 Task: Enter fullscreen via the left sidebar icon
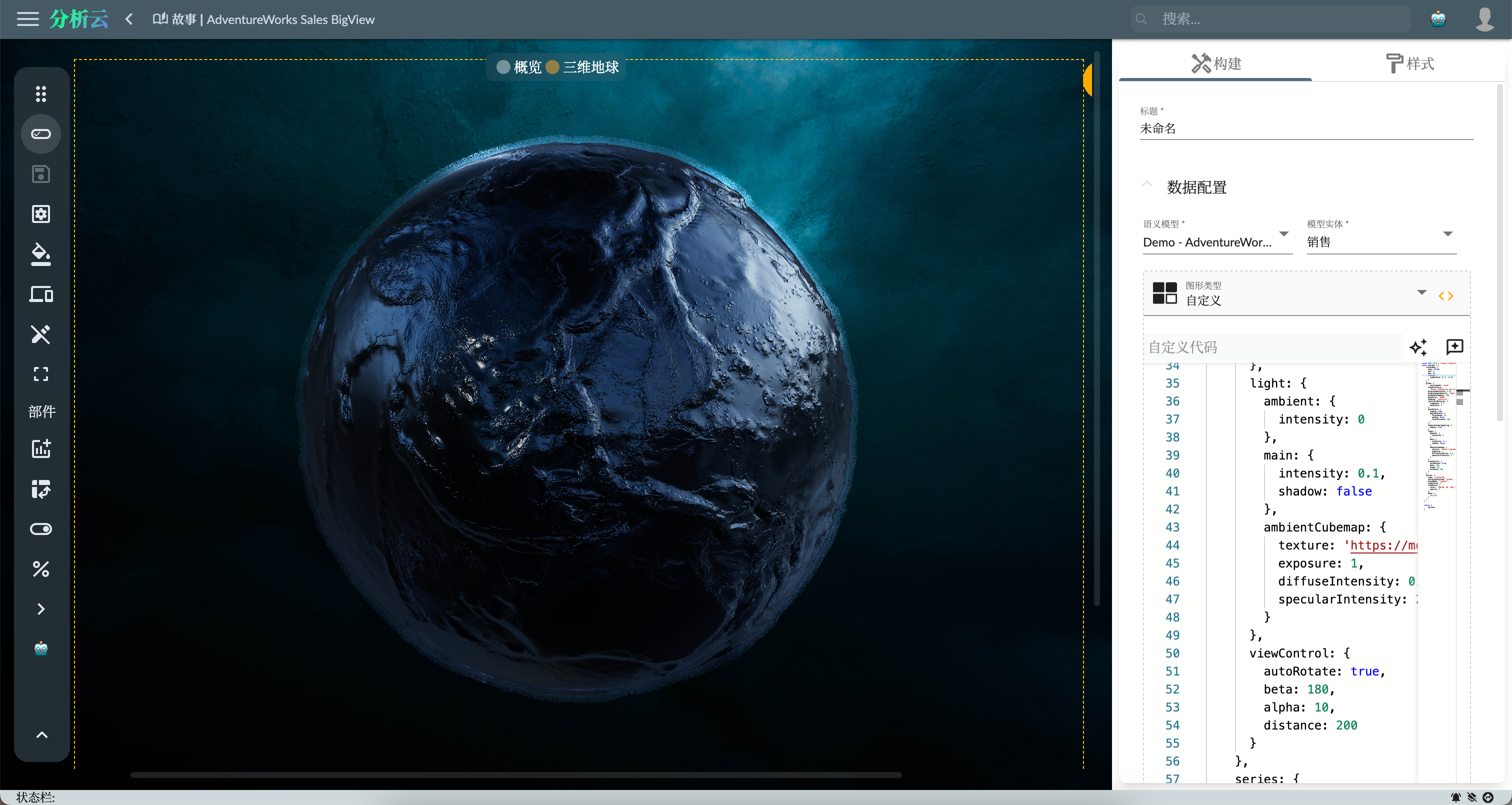tap(40, 374)
